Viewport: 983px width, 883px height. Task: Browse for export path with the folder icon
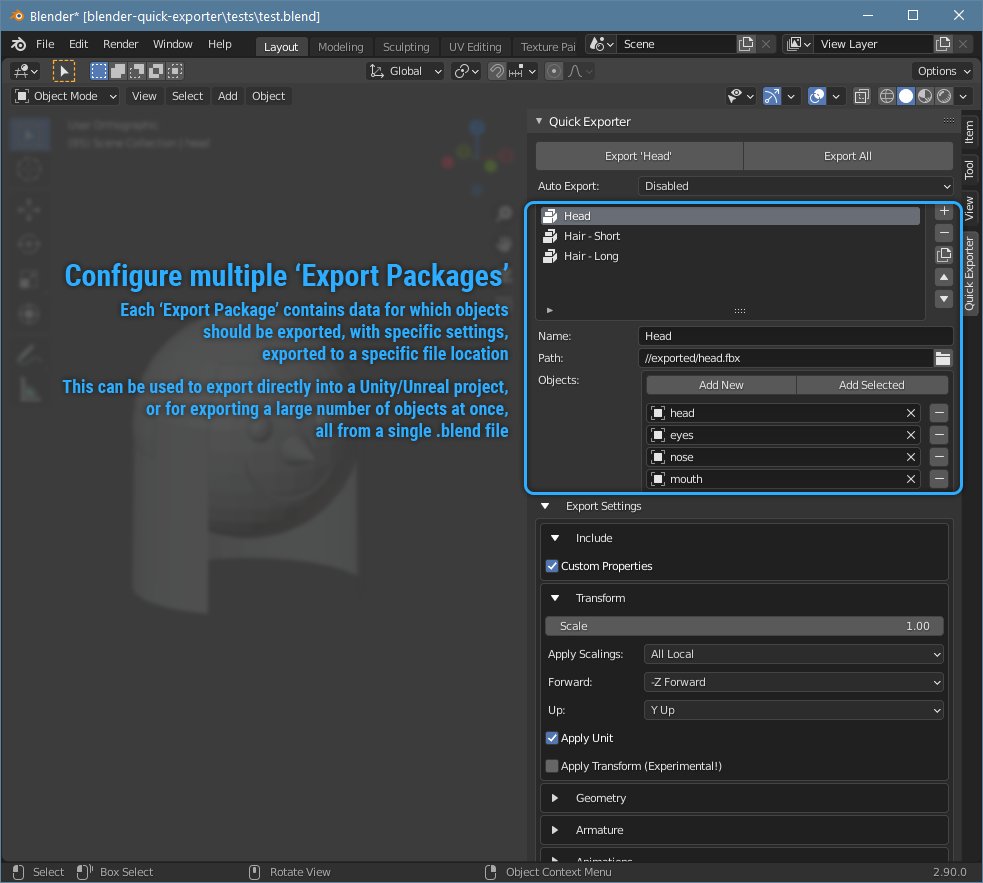[x=943, y=358]
